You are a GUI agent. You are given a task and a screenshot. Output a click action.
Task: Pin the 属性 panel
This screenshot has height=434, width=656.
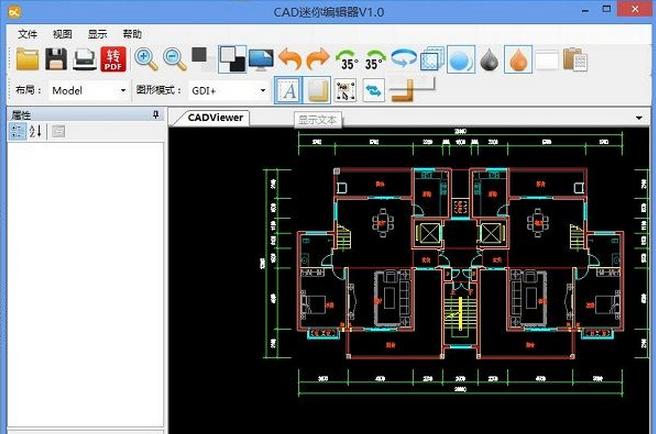[x=155, y=116]
